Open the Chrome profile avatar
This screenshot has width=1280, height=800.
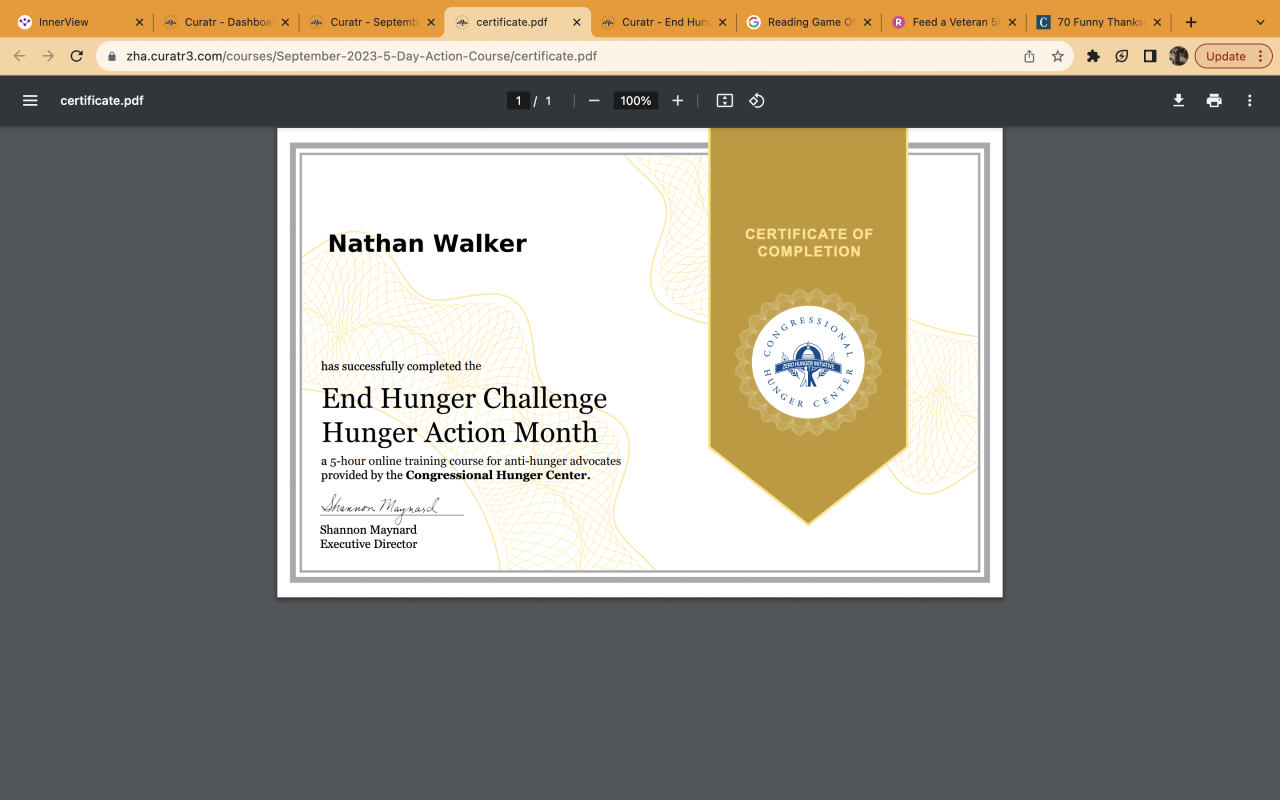(x=1179, y=56)
